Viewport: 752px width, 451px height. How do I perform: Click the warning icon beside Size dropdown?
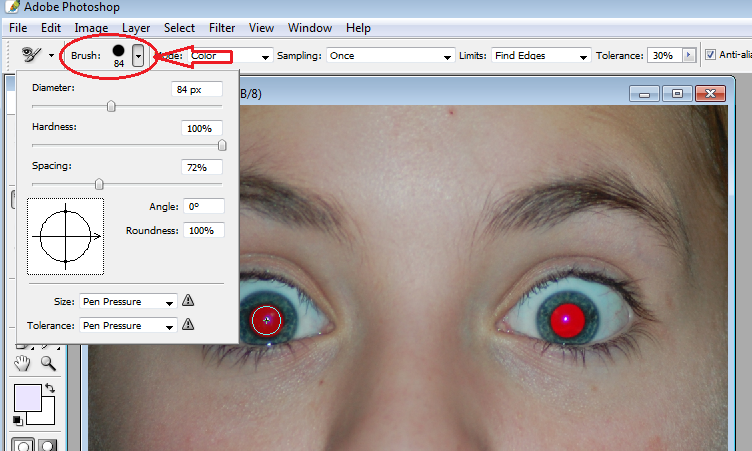tap(188, 301)
